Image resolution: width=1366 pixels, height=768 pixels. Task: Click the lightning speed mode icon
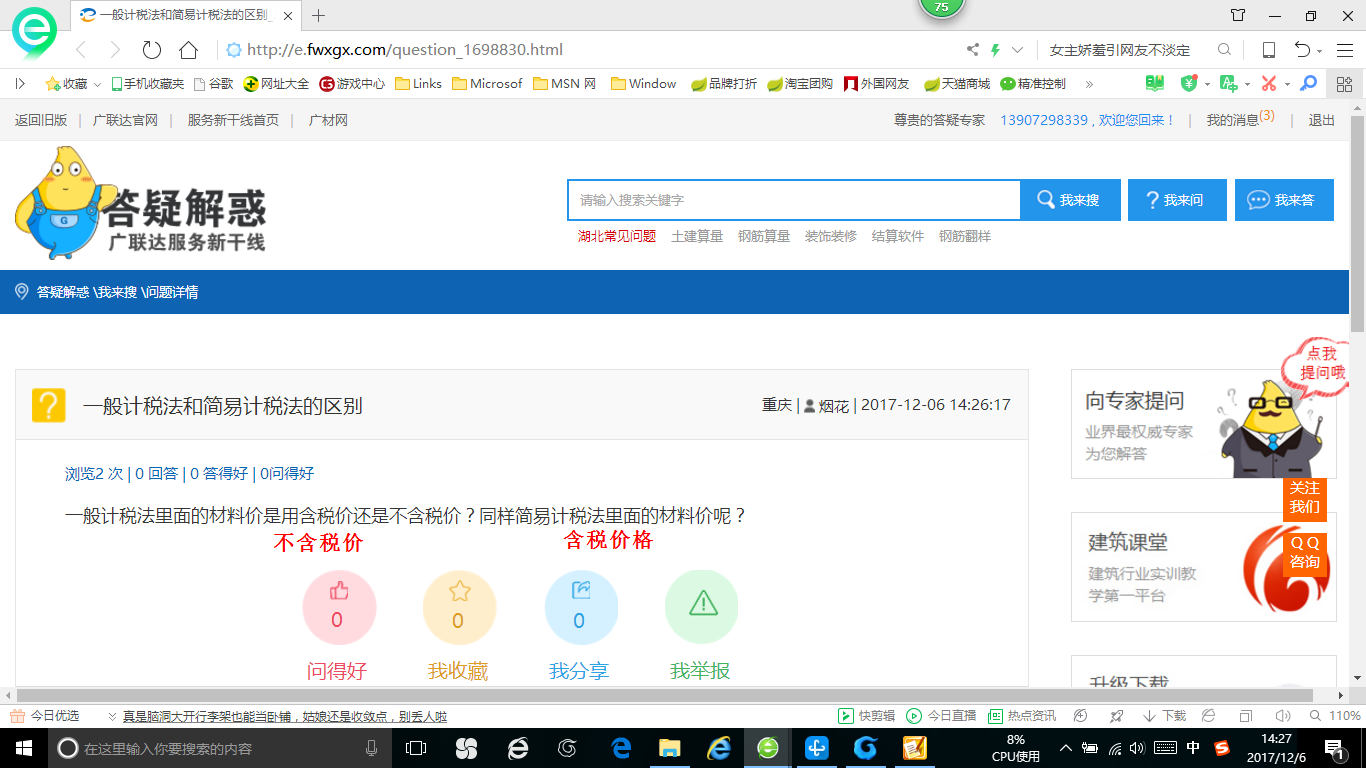[x=995, y=50]
